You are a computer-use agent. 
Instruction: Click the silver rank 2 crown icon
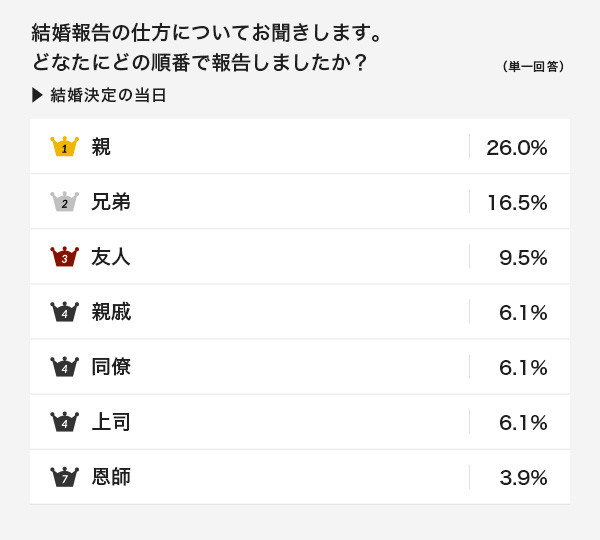coord(65,201)
